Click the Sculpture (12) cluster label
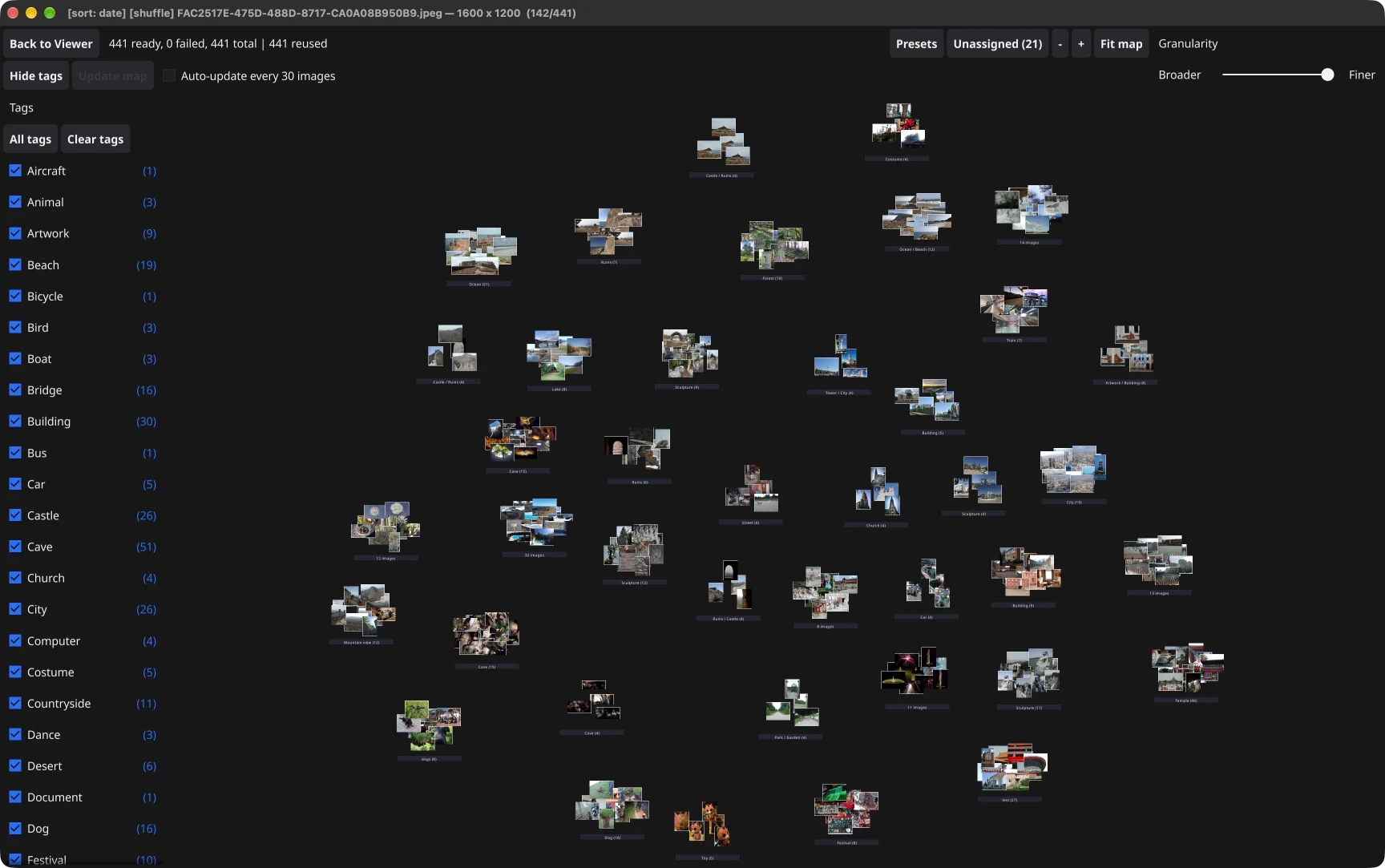Screen dimensions: 1385x868 [x=634, y=583]
